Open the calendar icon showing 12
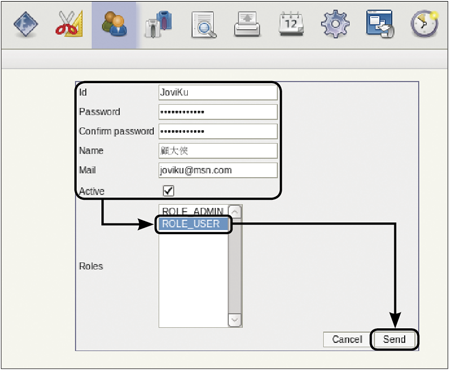 coord(291,24)
